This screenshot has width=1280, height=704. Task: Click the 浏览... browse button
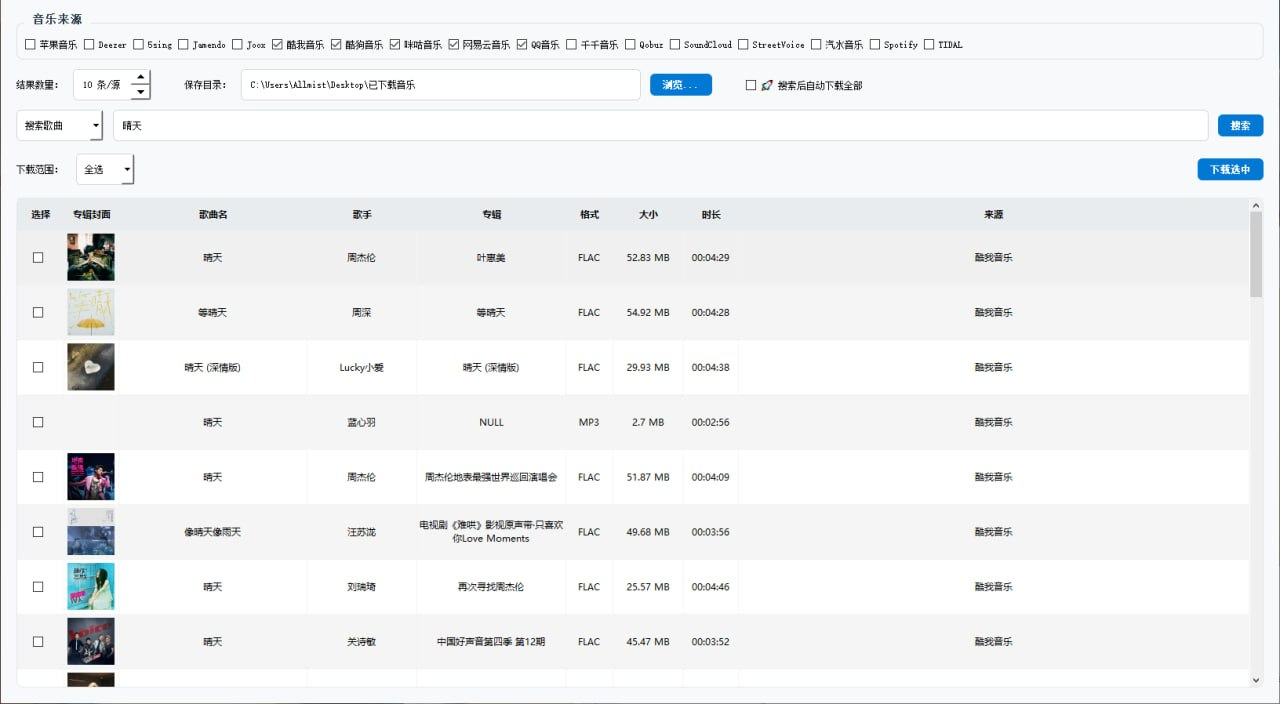[681, 85]
